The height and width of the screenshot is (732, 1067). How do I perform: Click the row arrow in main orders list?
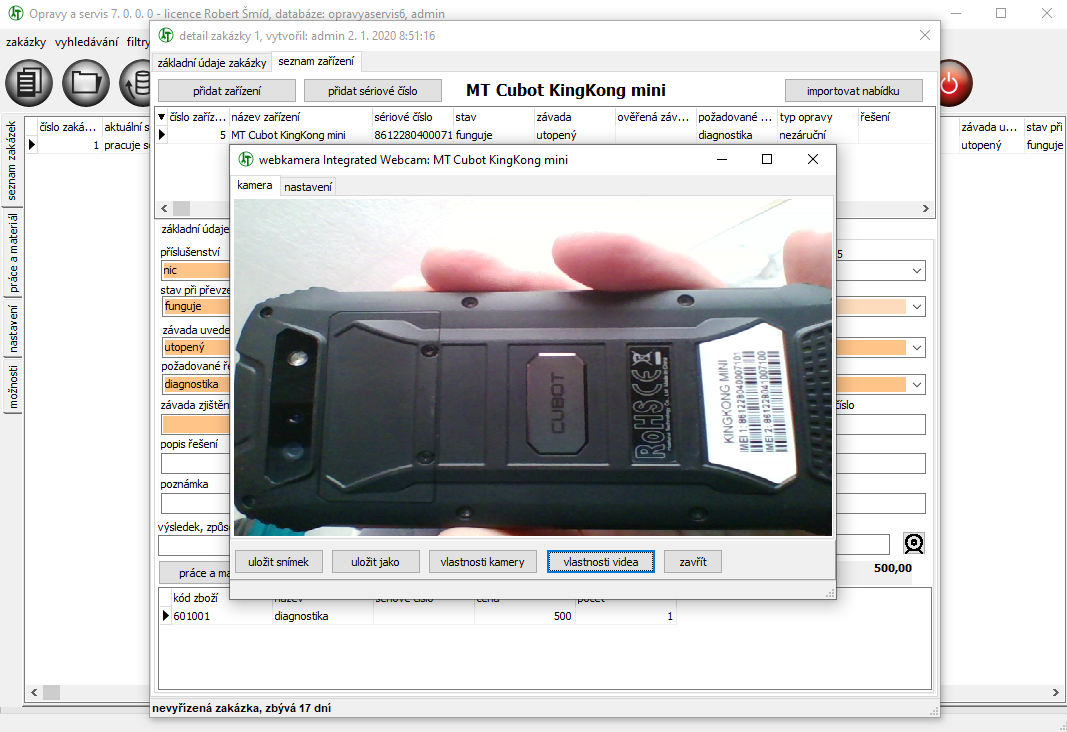(31, 144)
